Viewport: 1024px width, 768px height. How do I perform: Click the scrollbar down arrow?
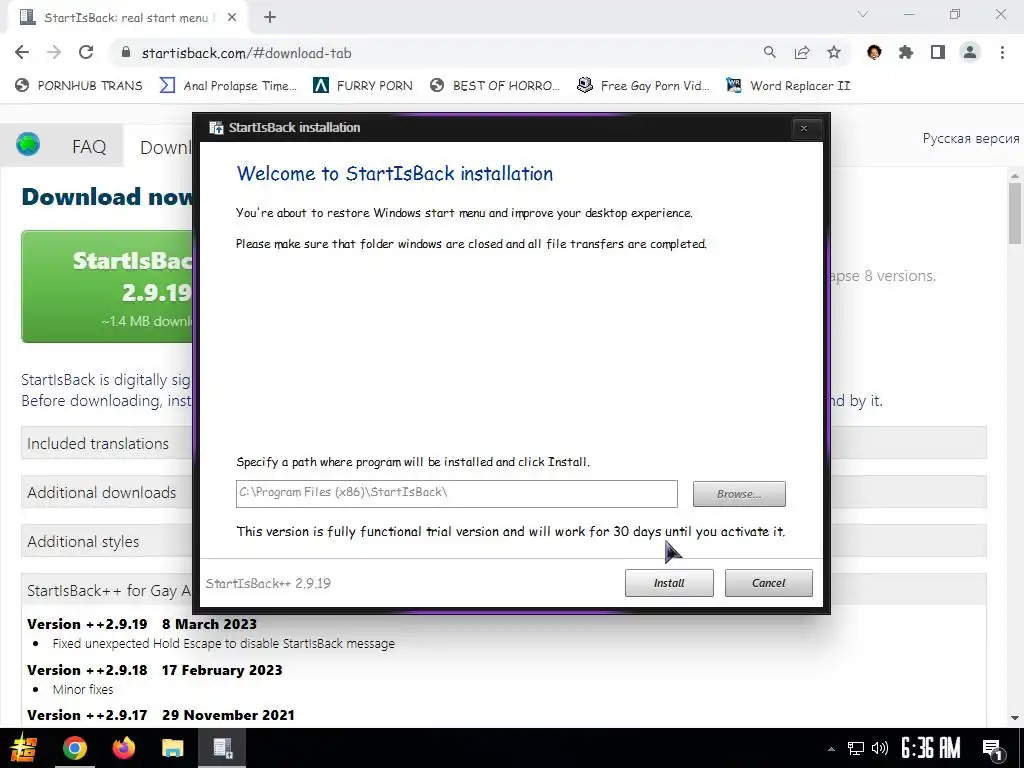pos(1015,718)
